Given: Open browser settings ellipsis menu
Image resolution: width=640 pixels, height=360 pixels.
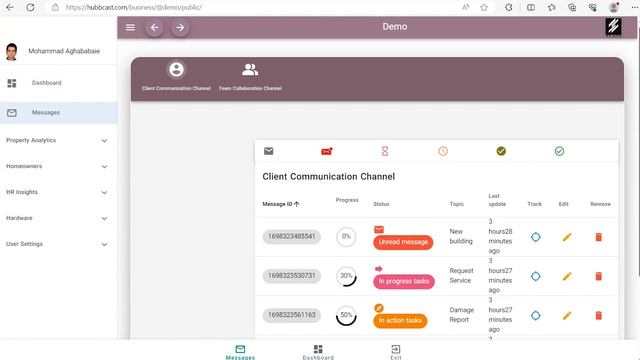Looking at the screenshot, I should 634,7.
